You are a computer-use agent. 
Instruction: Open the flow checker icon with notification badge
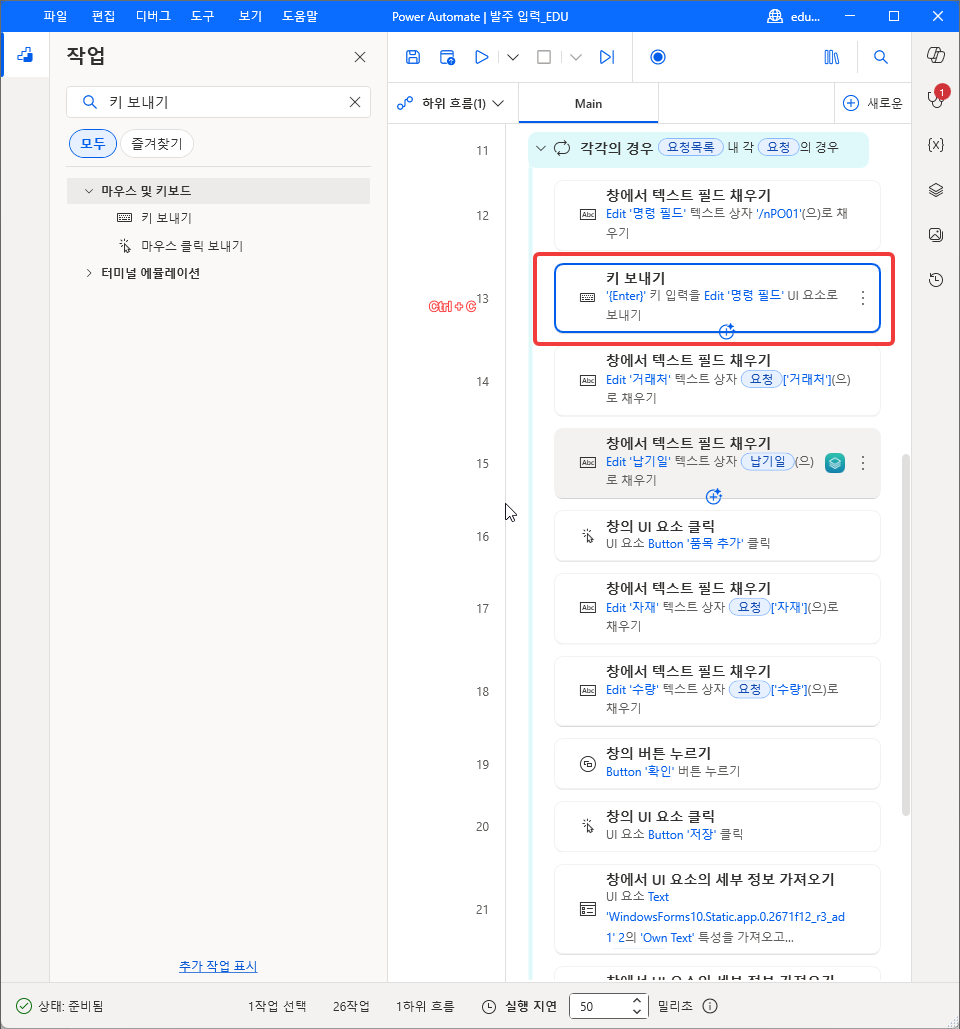point(936,99)
